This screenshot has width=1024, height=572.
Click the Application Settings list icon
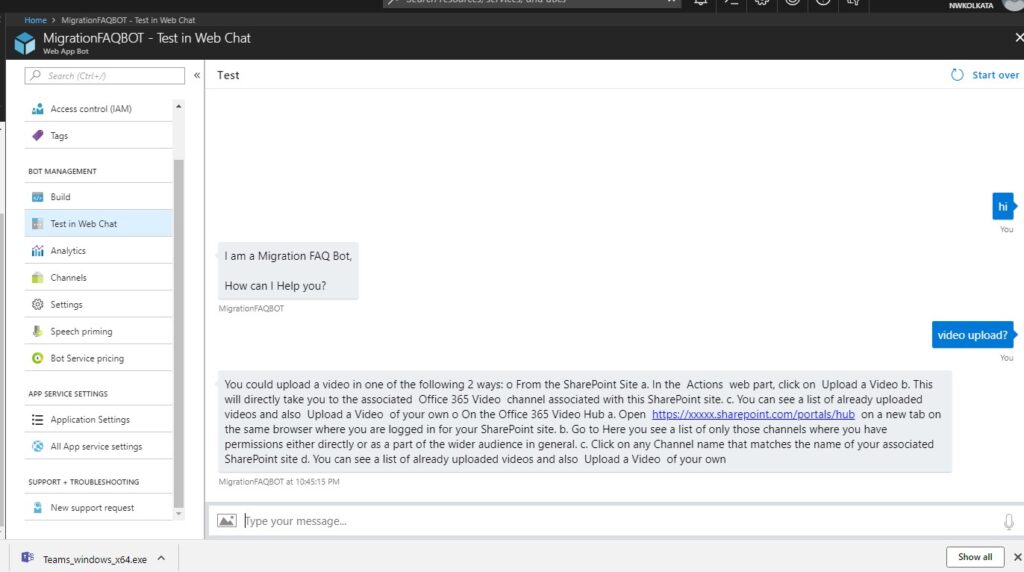pos(37,419)
